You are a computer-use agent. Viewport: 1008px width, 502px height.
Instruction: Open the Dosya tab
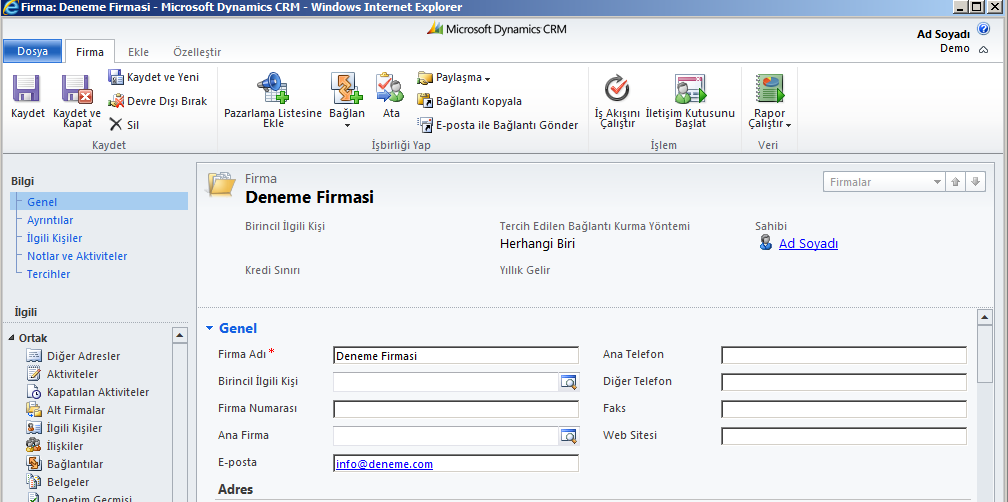(33, 51)
